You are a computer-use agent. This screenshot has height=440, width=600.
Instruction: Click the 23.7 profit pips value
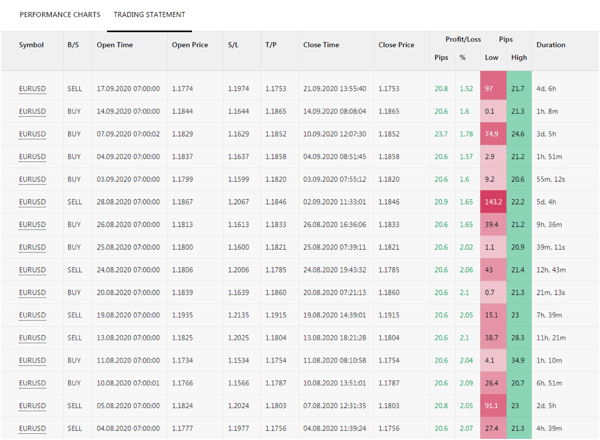[441, 134]
